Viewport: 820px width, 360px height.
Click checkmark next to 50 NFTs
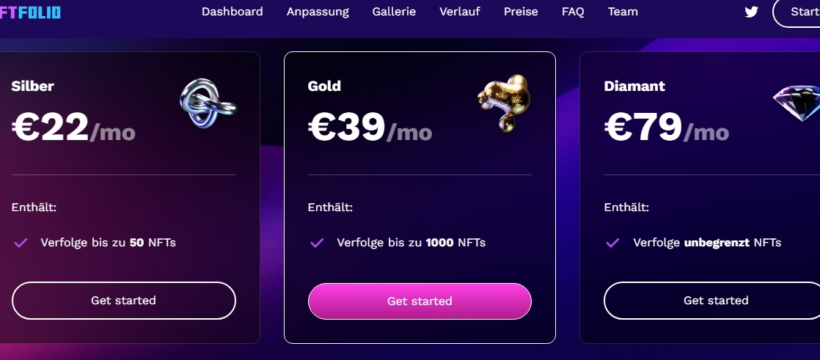(x=20, y=243)
